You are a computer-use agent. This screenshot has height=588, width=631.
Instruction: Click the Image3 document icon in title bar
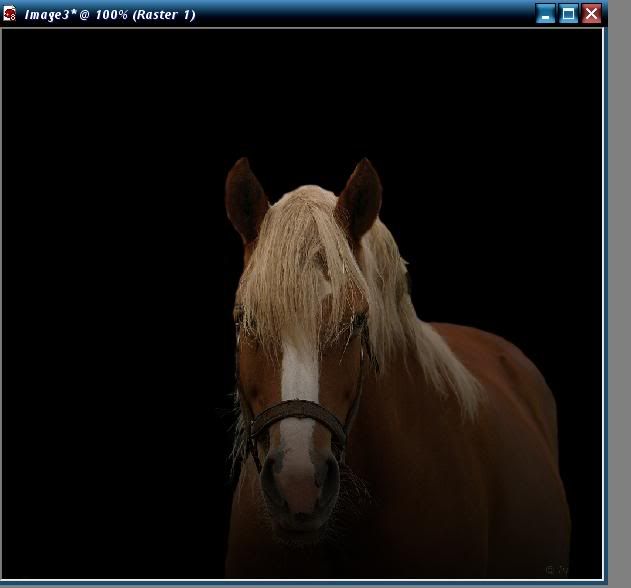9,14
